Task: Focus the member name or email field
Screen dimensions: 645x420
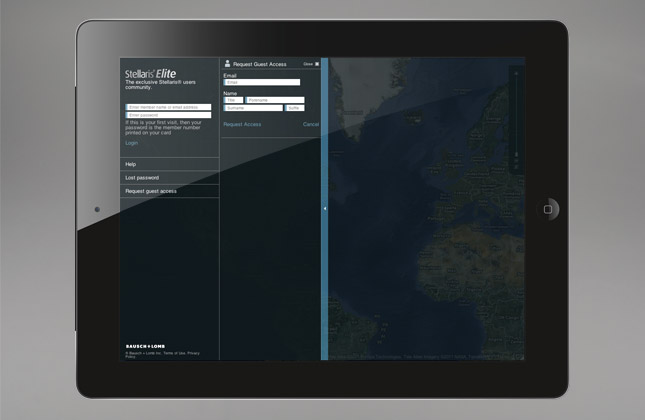Action: coord(168,107)
